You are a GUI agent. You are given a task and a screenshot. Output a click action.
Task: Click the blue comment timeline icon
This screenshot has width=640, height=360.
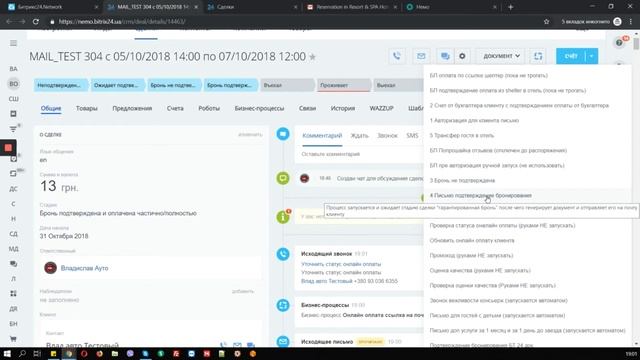[283, 134]
